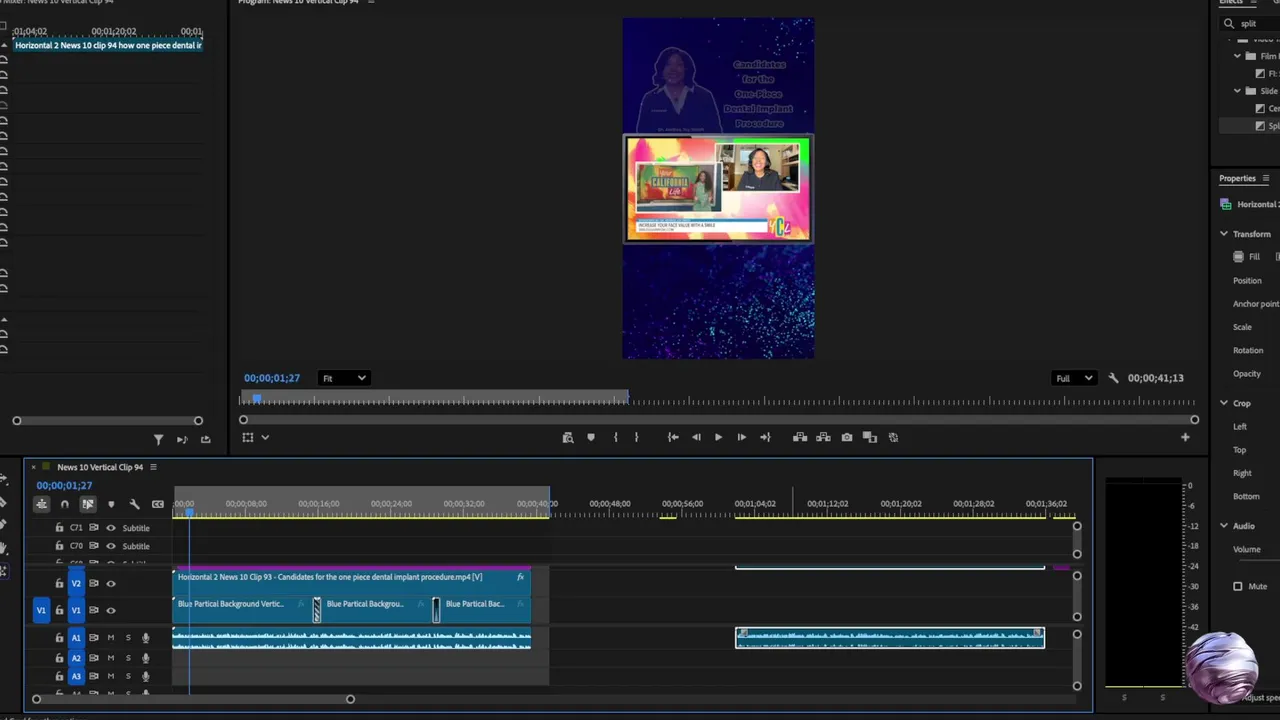Open the source panel filter funnel icon

coord(158,439)
